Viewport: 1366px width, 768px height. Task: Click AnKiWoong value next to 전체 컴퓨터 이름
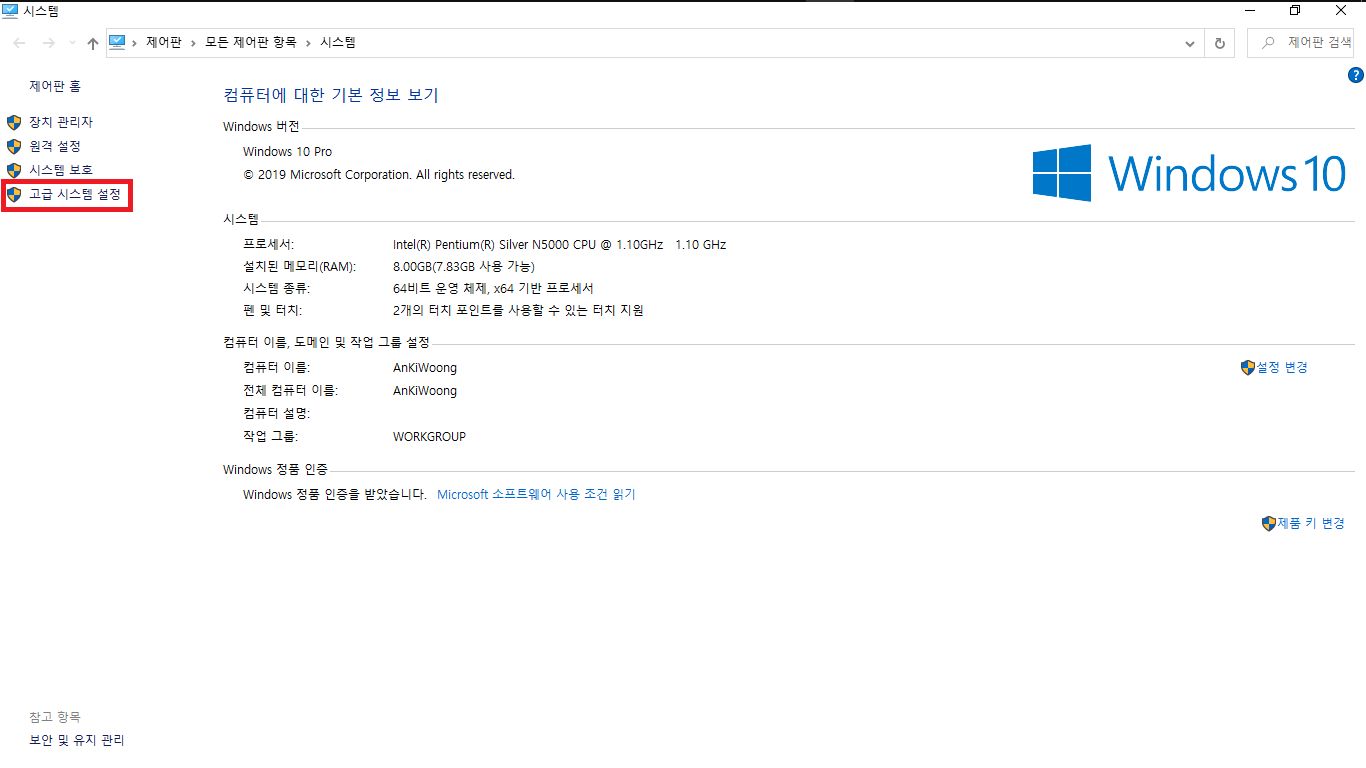click(425, 391)
